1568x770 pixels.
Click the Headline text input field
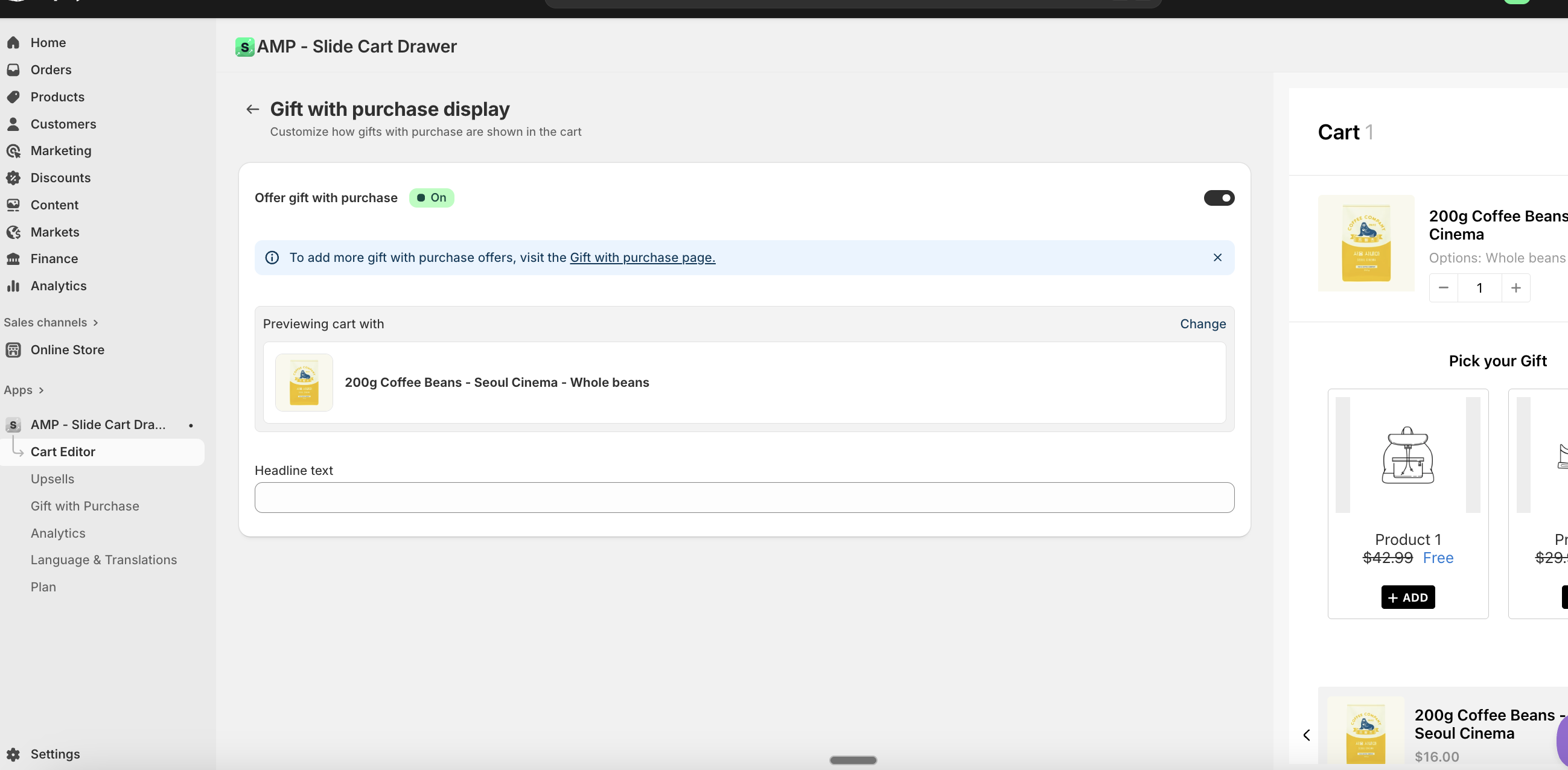tap(744, 497)
